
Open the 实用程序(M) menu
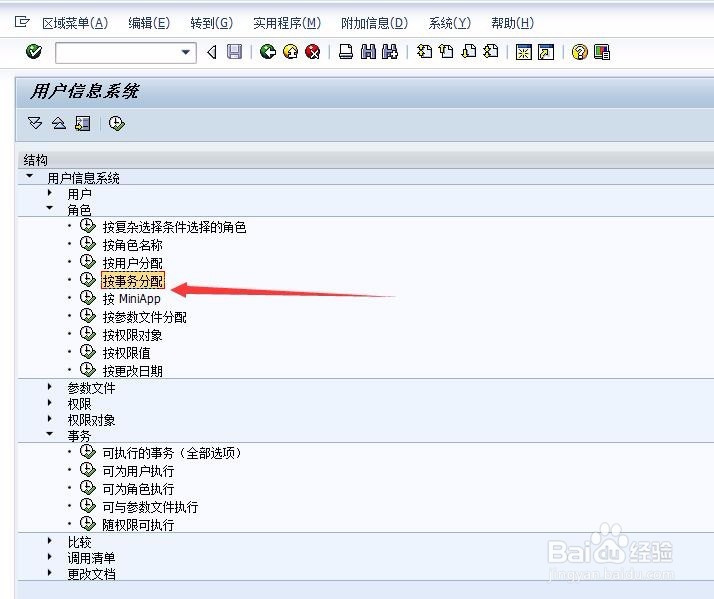pyautogui.click(x=287, y=23)
